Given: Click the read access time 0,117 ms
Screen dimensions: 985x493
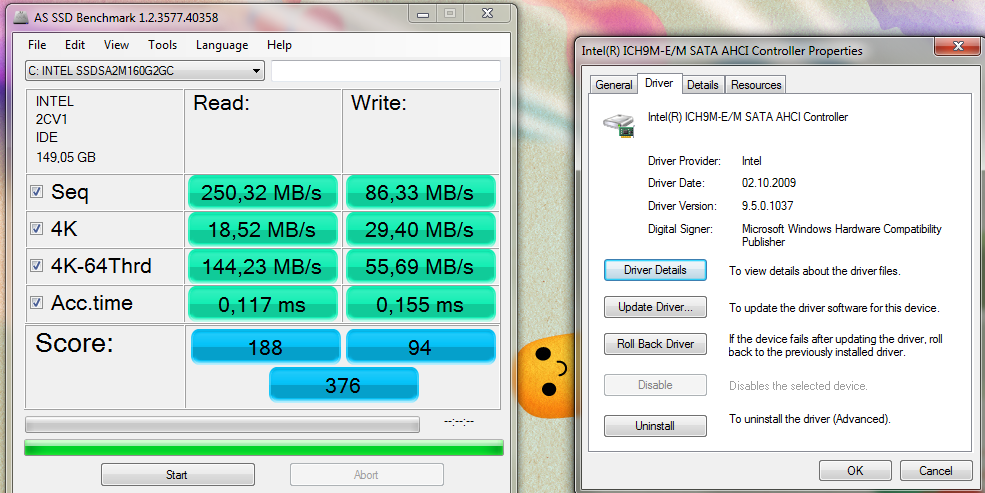Looking at the screenshot, I should tap(263, 304).
